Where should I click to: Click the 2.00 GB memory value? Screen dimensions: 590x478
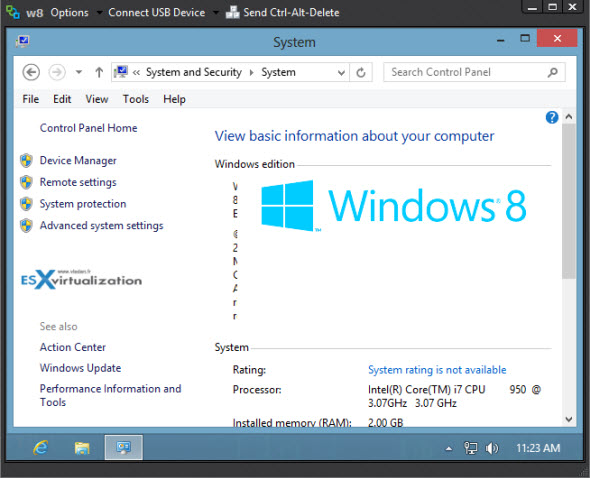click(x=385, y=422)
